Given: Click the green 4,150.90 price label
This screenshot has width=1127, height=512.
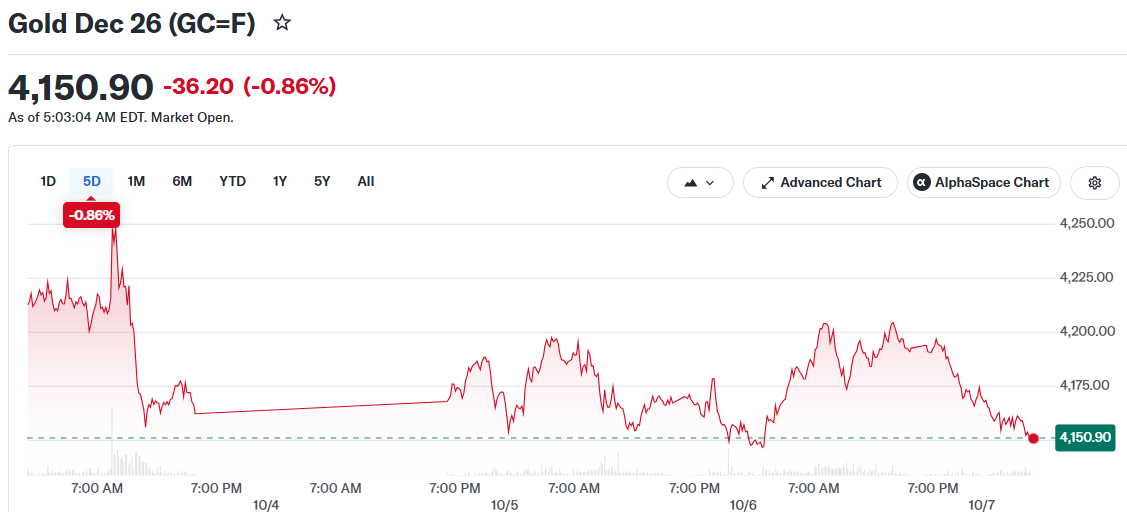Looking at the screenshot, I should [x=1085, y=438].
